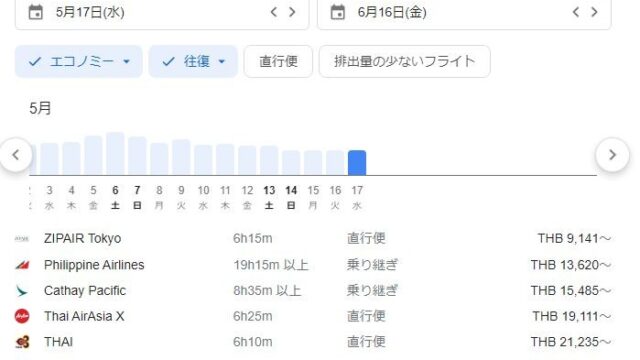
Task: Open ZIPAIR Tokyo flight result
Action: (x=313, y=238)
